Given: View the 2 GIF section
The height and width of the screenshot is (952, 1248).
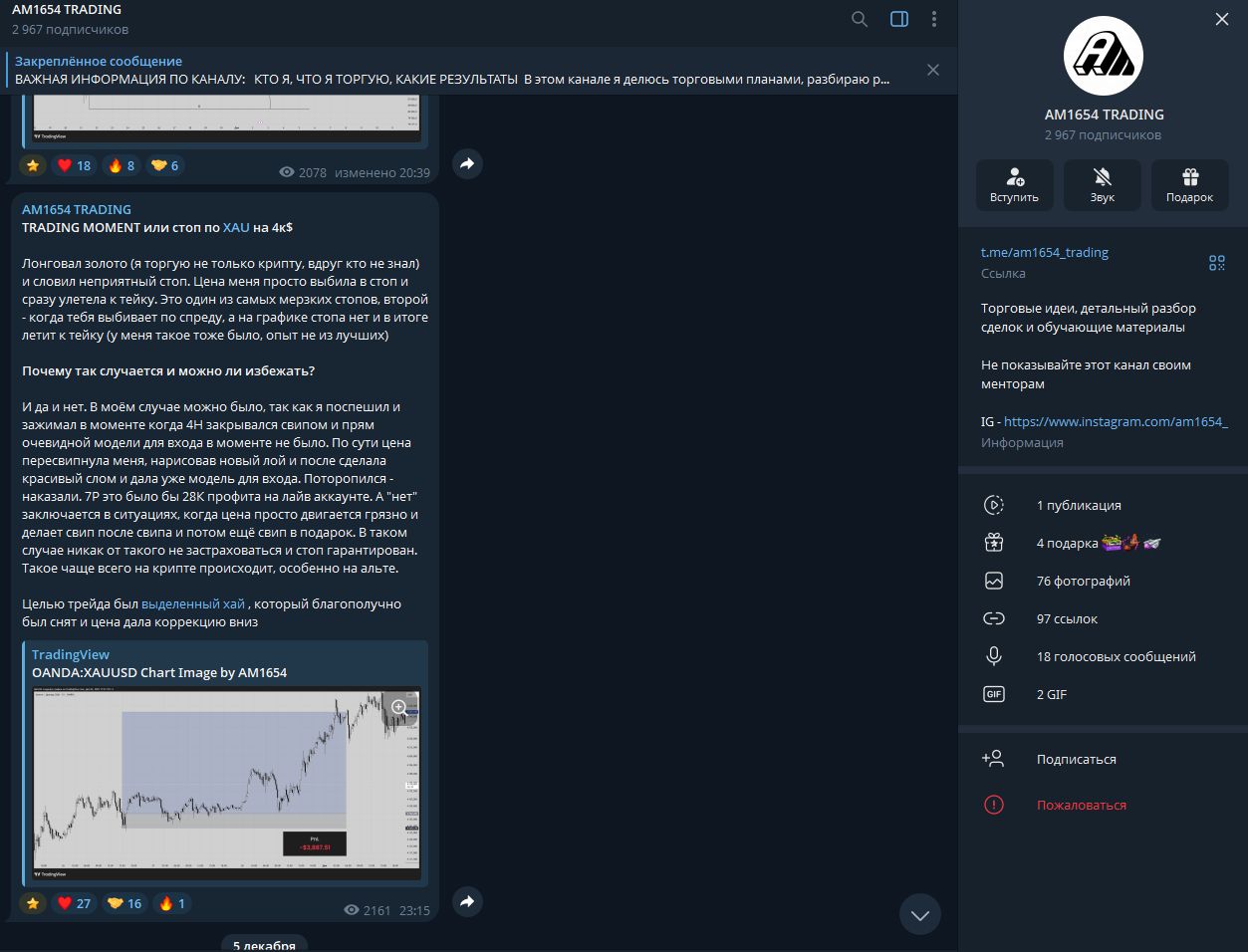Looking at the screenshot, I should point(1051,694).
